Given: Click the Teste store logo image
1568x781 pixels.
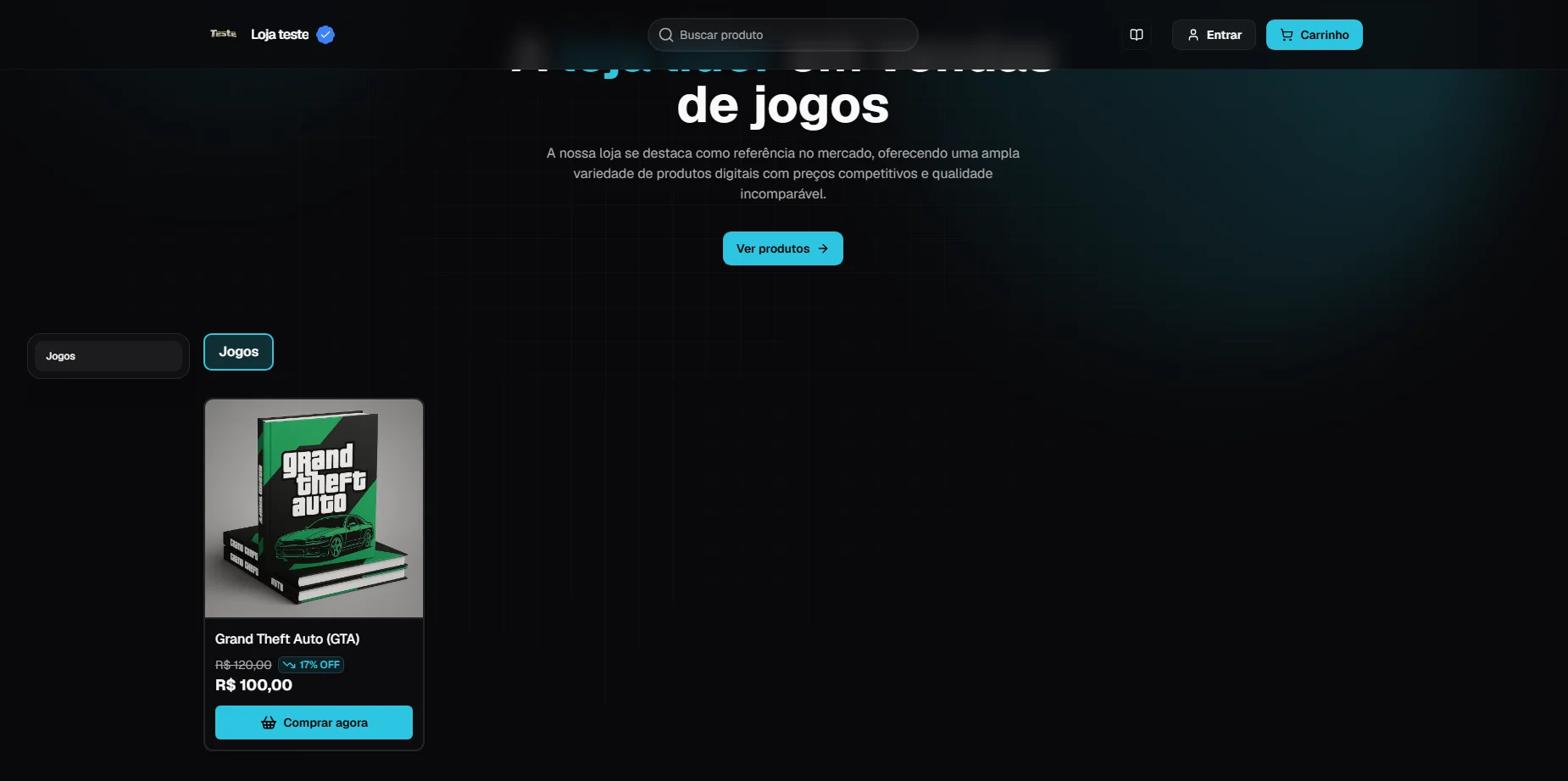Looking at the screenshot, I should click(223, 34).
